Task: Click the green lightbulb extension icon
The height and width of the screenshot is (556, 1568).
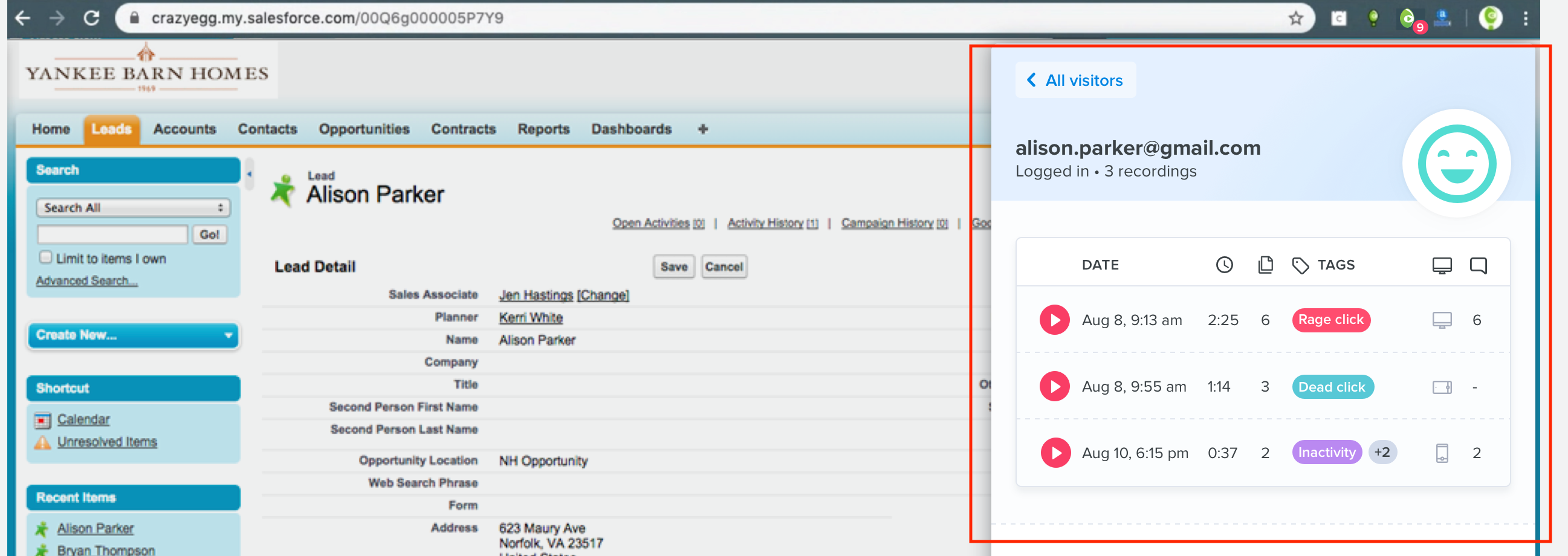Action: [1373, 18]
